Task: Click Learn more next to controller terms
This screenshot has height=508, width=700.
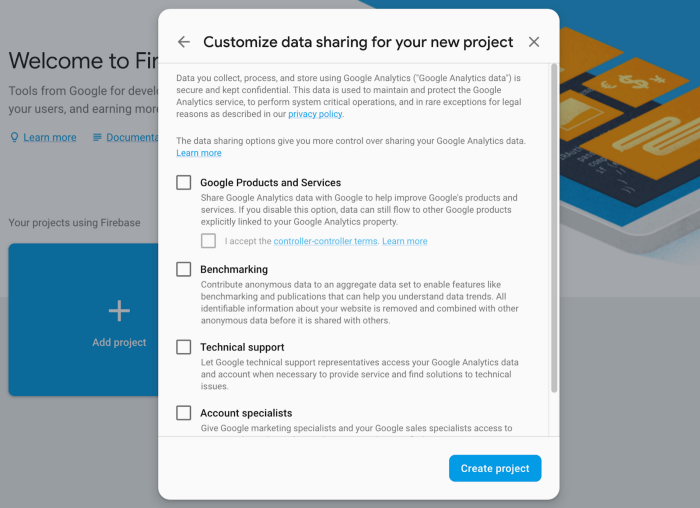Action: pyautogui.click(x=404, y=241)
